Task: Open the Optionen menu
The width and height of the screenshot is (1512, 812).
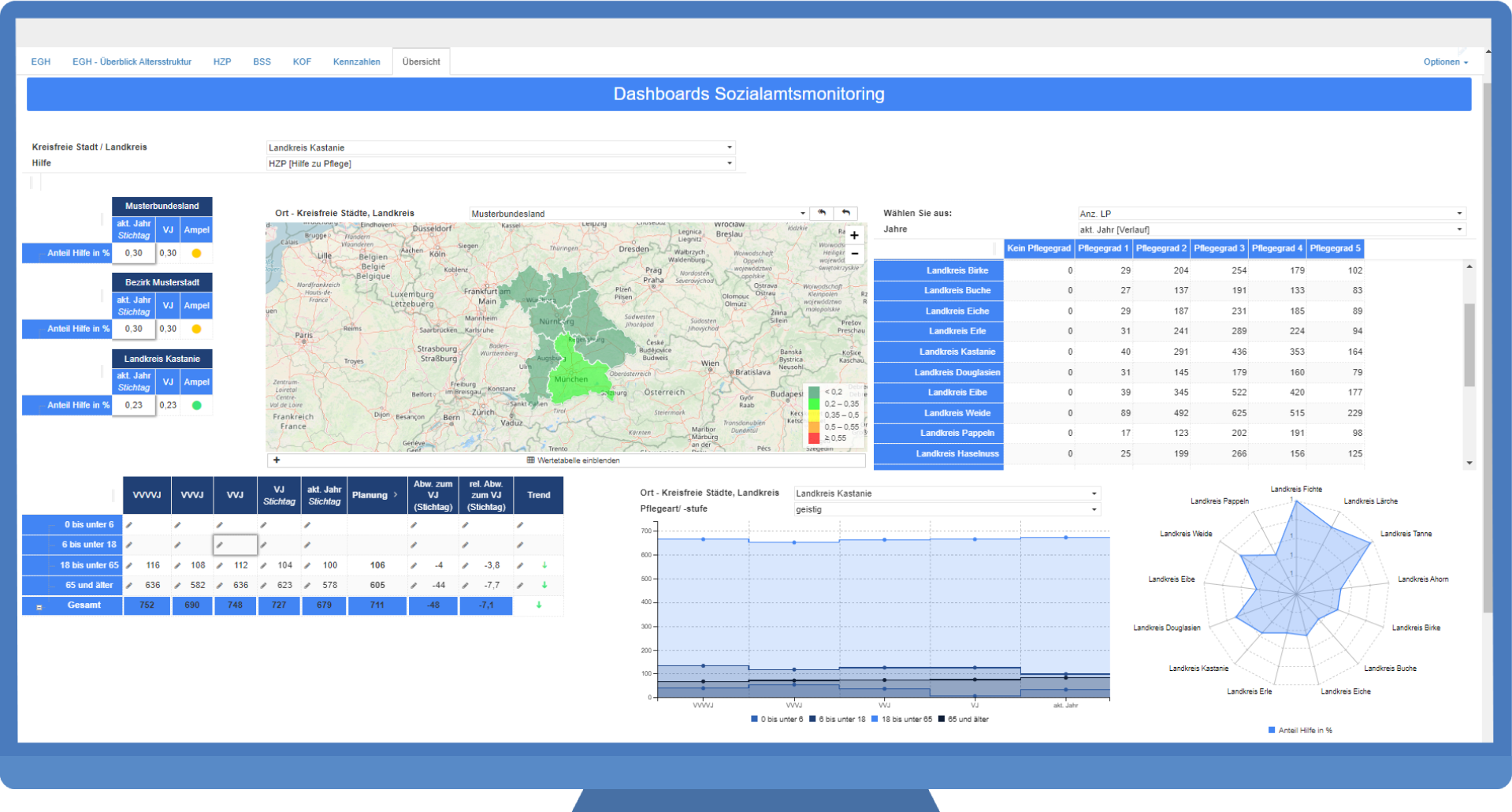Action: pyautogui.click(x=1445, y=61)
